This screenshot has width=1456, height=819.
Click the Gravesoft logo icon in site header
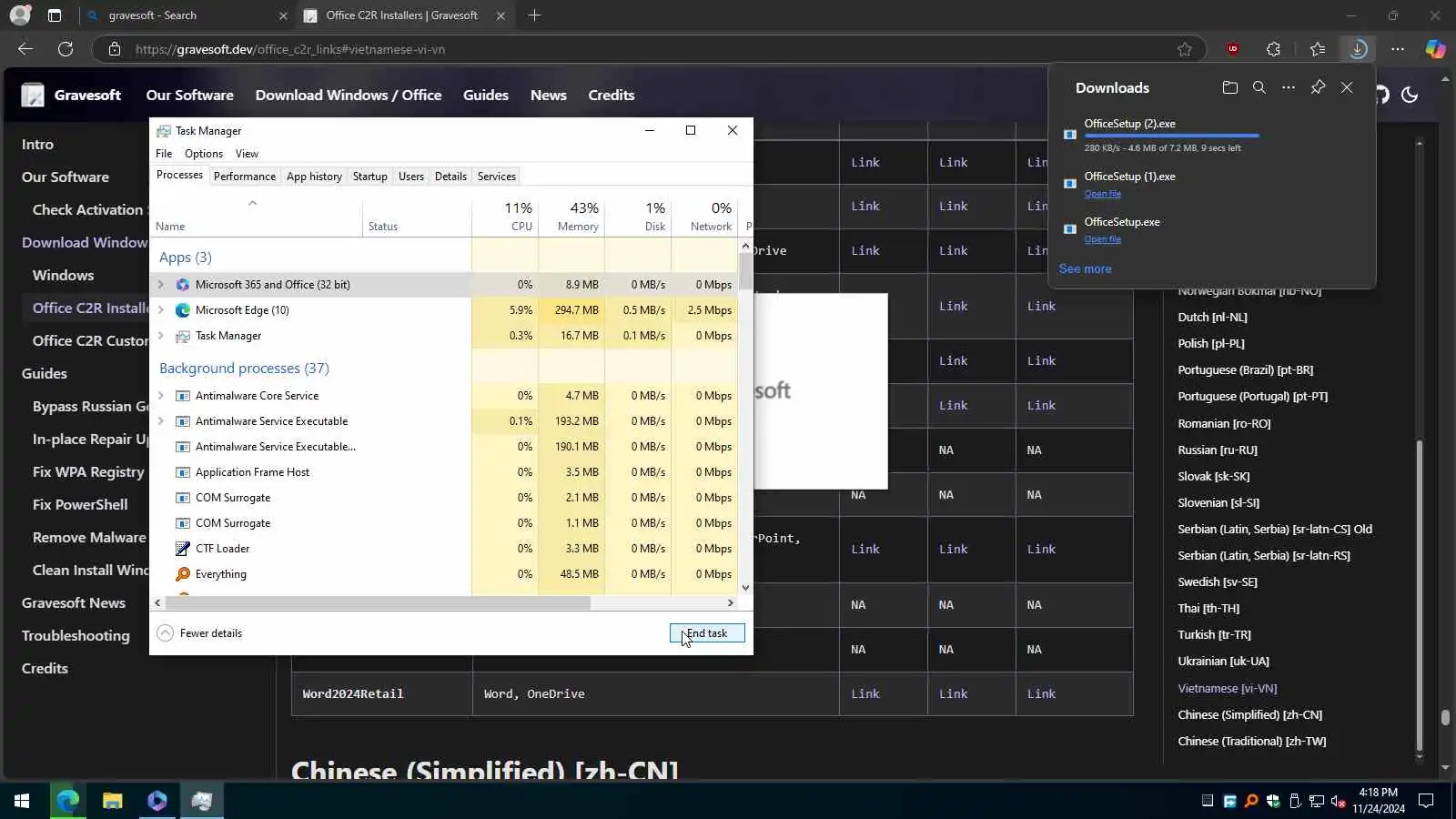click(33, 95)
